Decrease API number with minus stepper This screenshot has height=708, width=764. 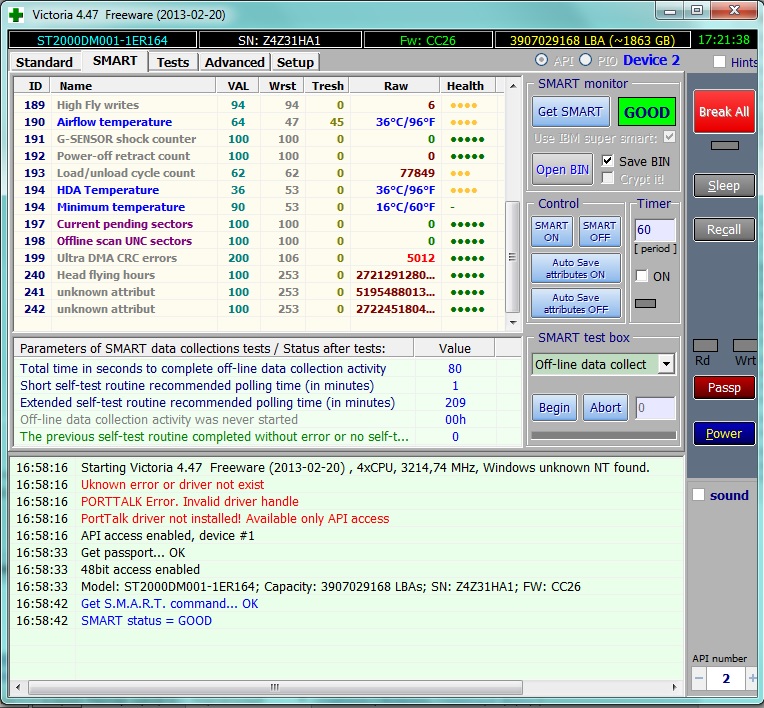pos(699,678)
